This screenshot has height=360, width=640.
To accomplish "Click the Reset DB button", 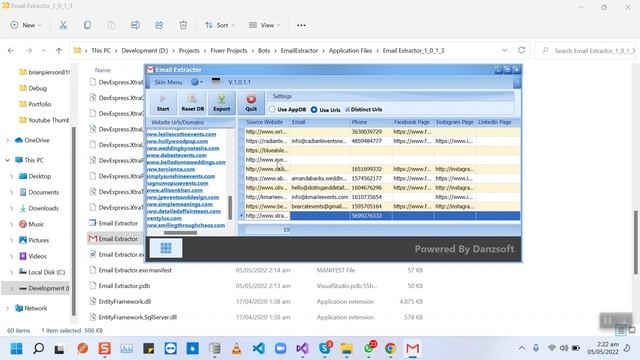I will pyautogui.click(x=192, y=102).
